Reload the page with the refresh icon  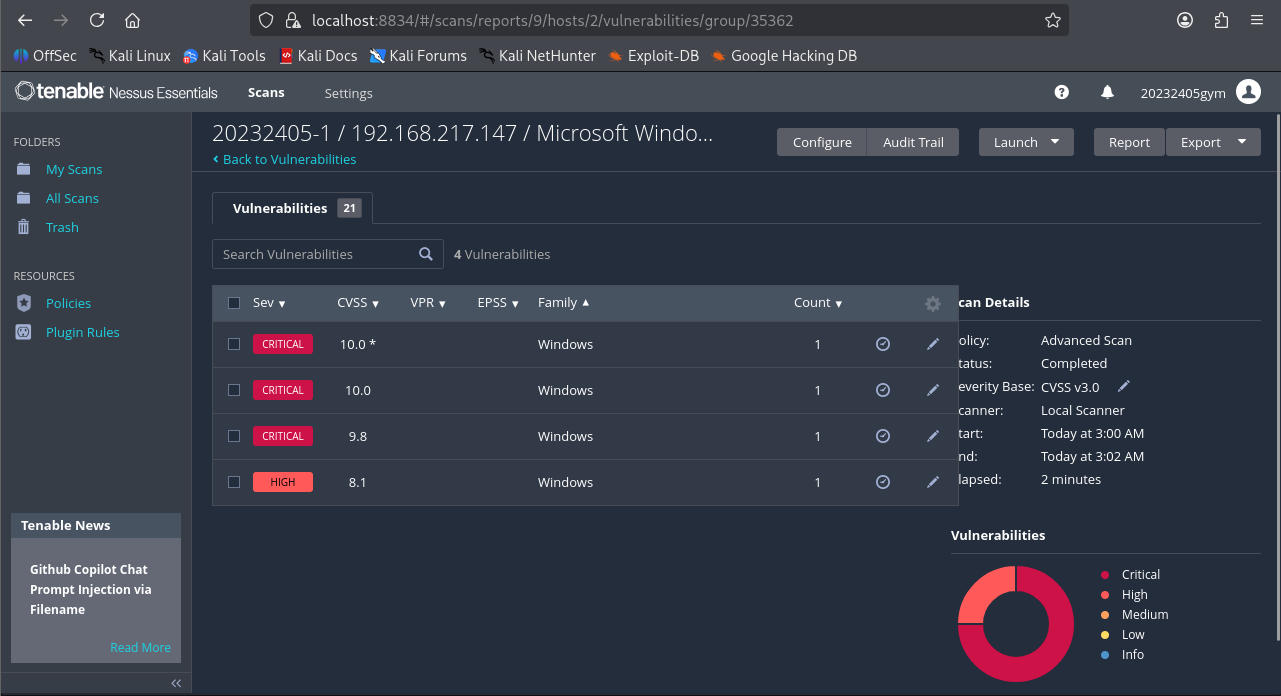coord(97,20)
